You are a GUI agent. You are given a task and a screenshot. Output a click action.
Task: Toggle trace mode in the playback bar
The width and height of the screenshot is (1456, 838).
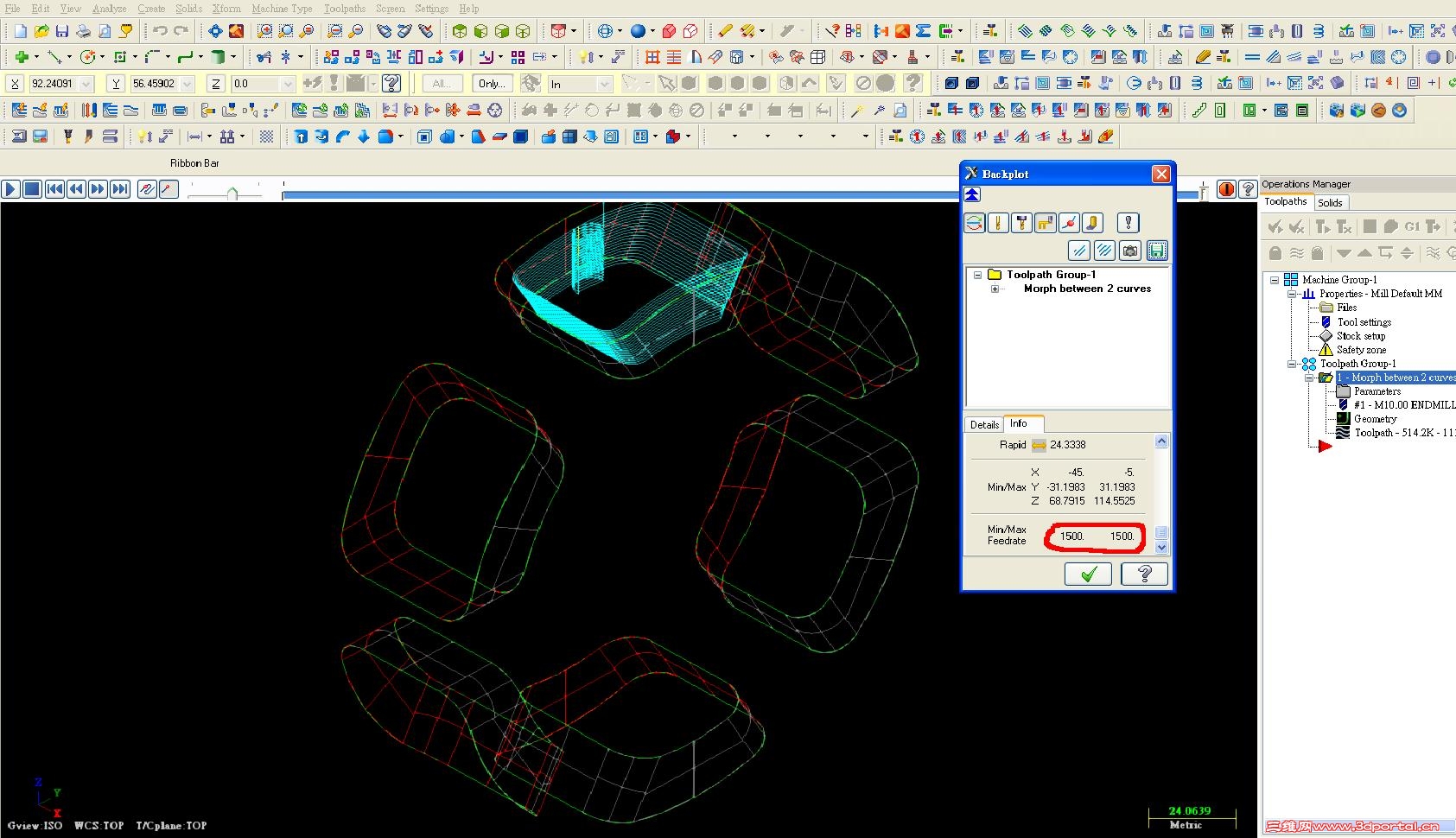click(147, 189)
